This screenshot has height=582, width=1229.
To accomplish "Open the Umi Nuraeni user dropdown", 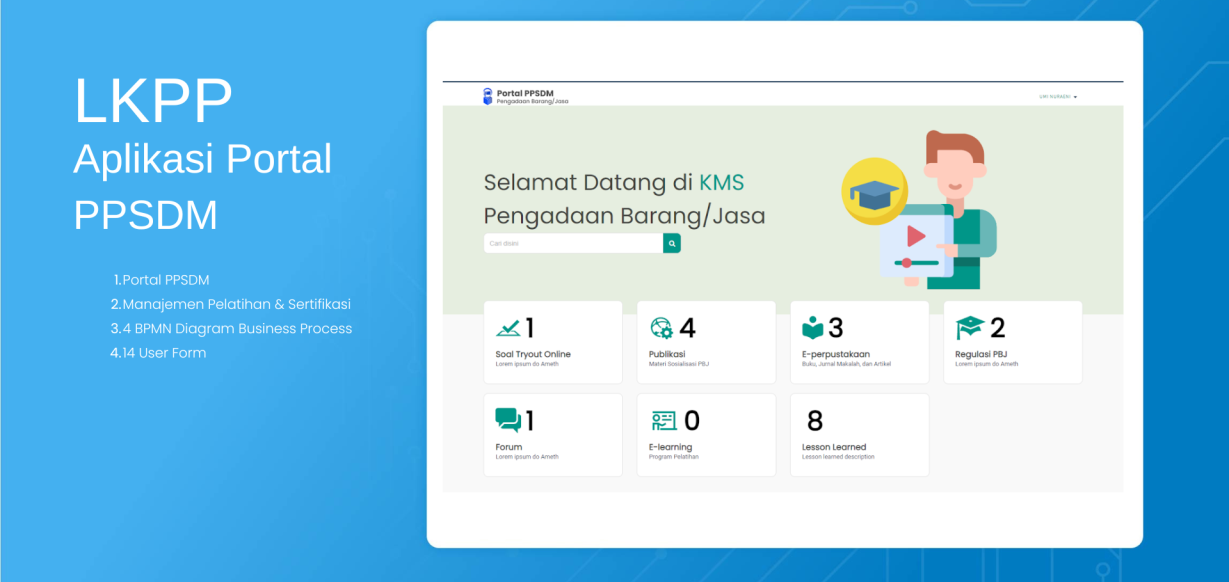I will click(x=1058, y=97).
